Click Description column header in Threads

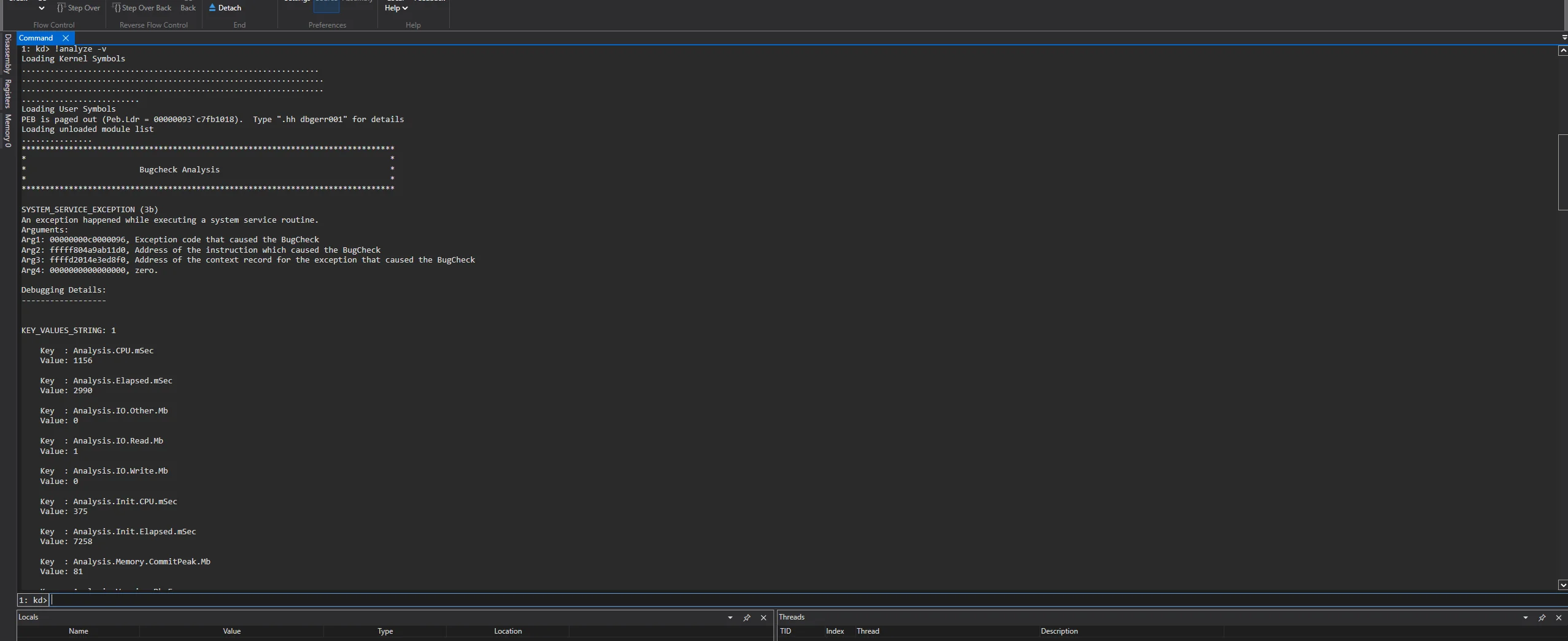click(1059, 631)
